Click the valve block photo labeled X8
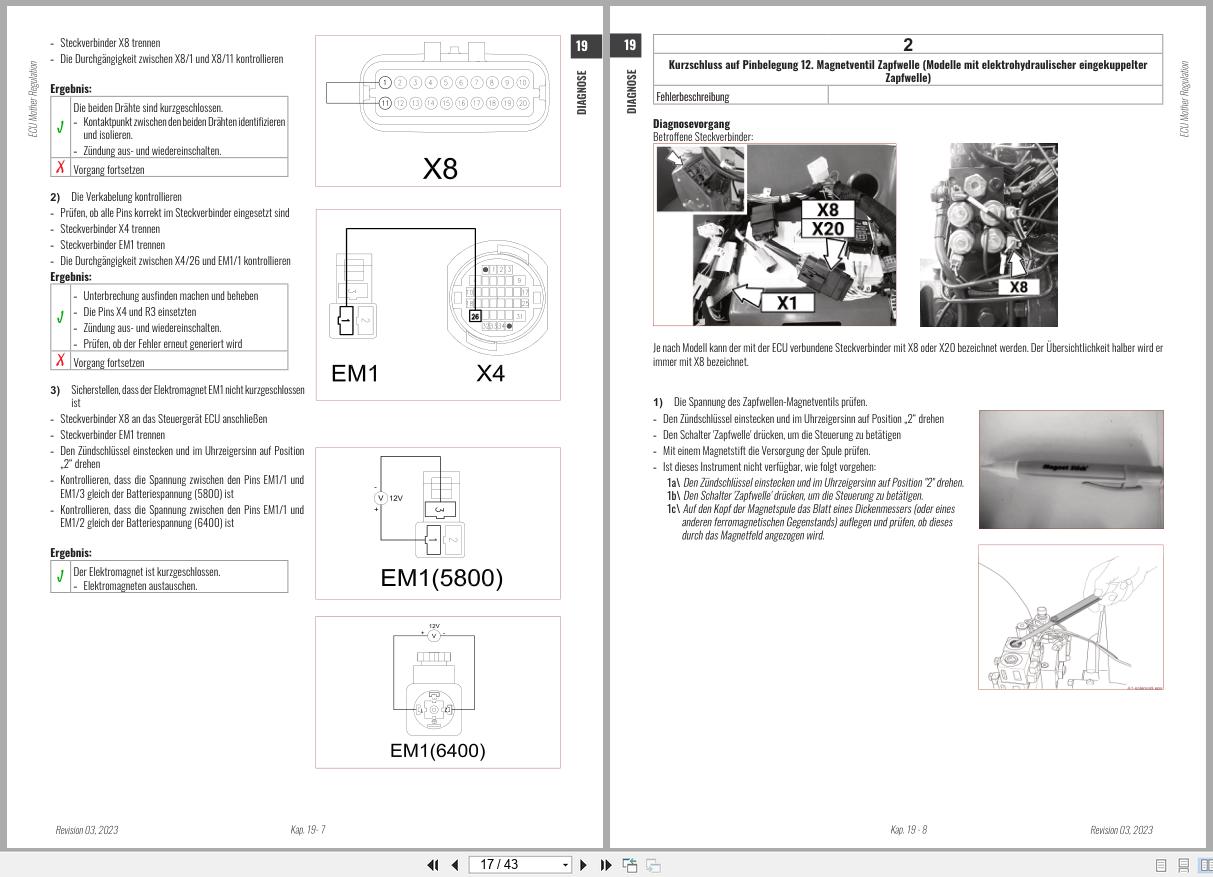Screen dimensions: 1213x877 (x=988, y=235)
